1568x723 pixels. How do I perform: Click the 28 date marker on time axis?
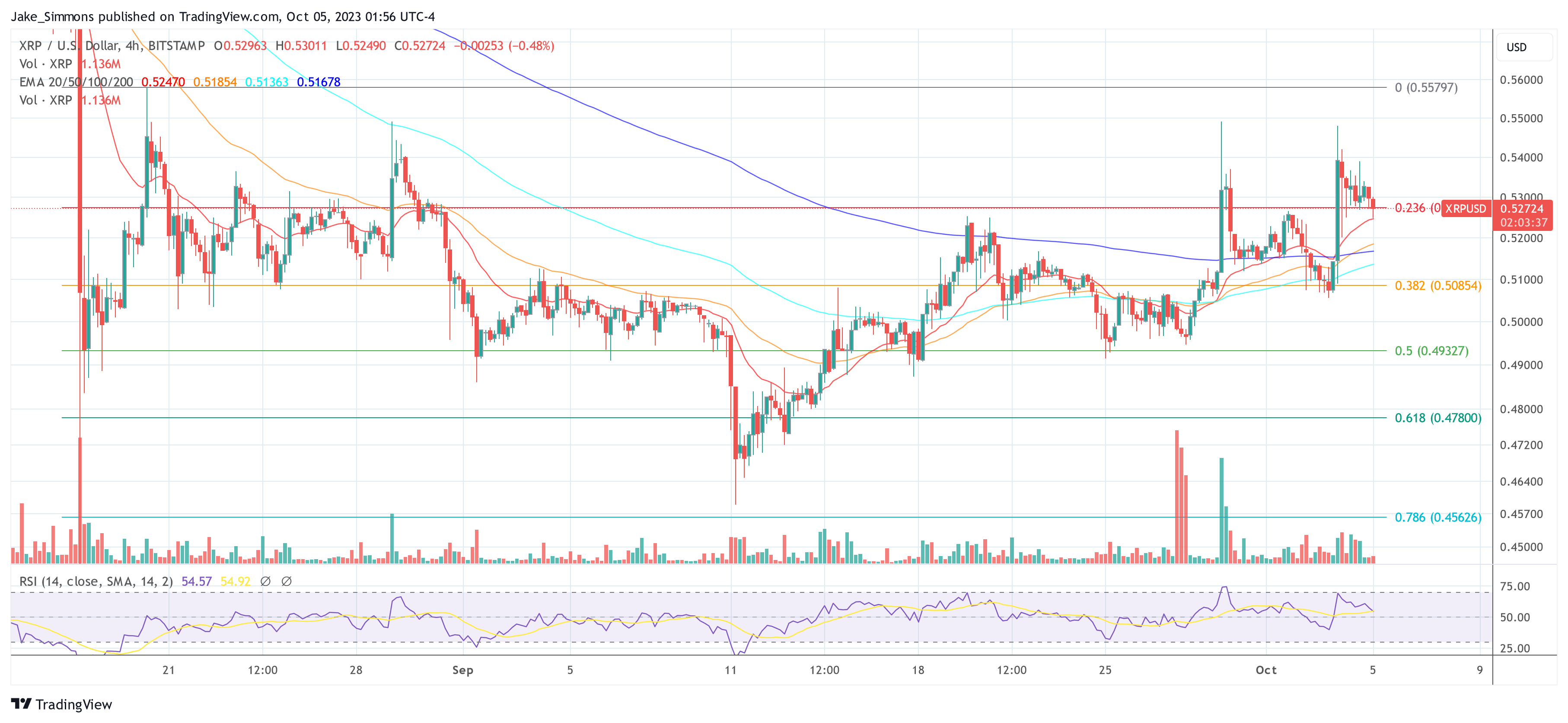tap(356, 670)
